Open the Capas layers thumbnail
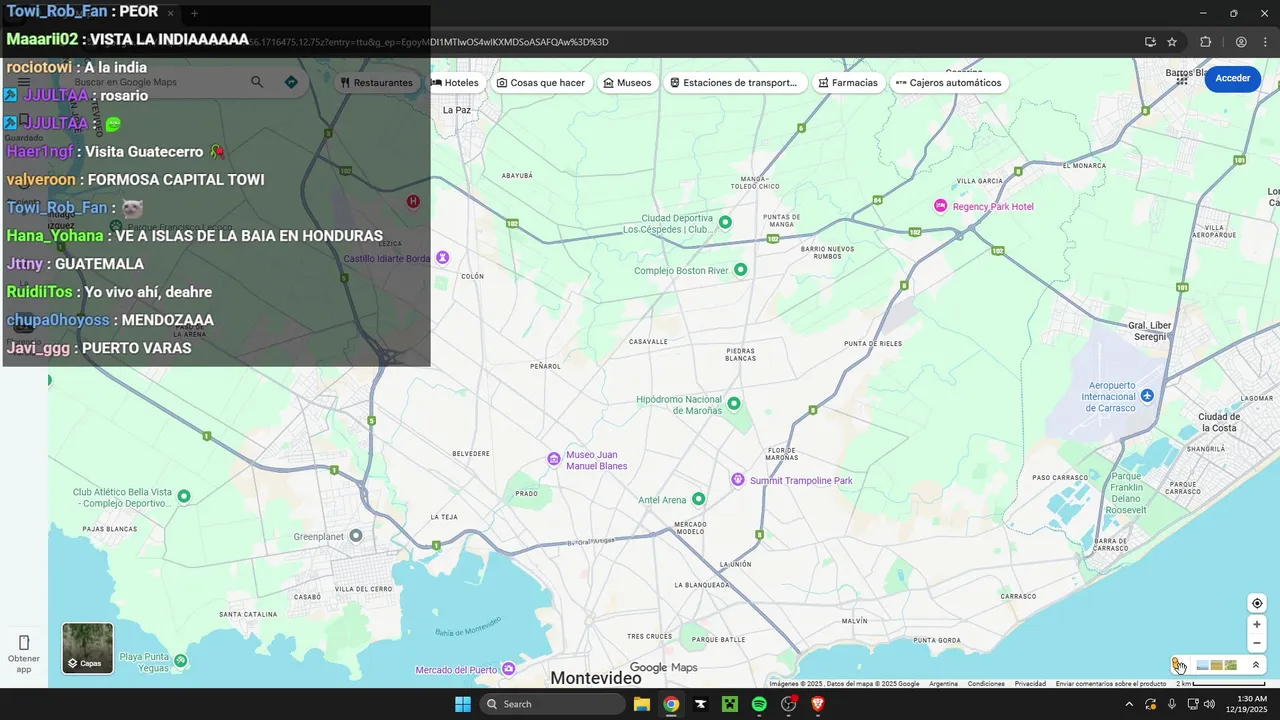The height and width of the screenshot is (720, 1280). pyautogui.click(x=88, y=648)
